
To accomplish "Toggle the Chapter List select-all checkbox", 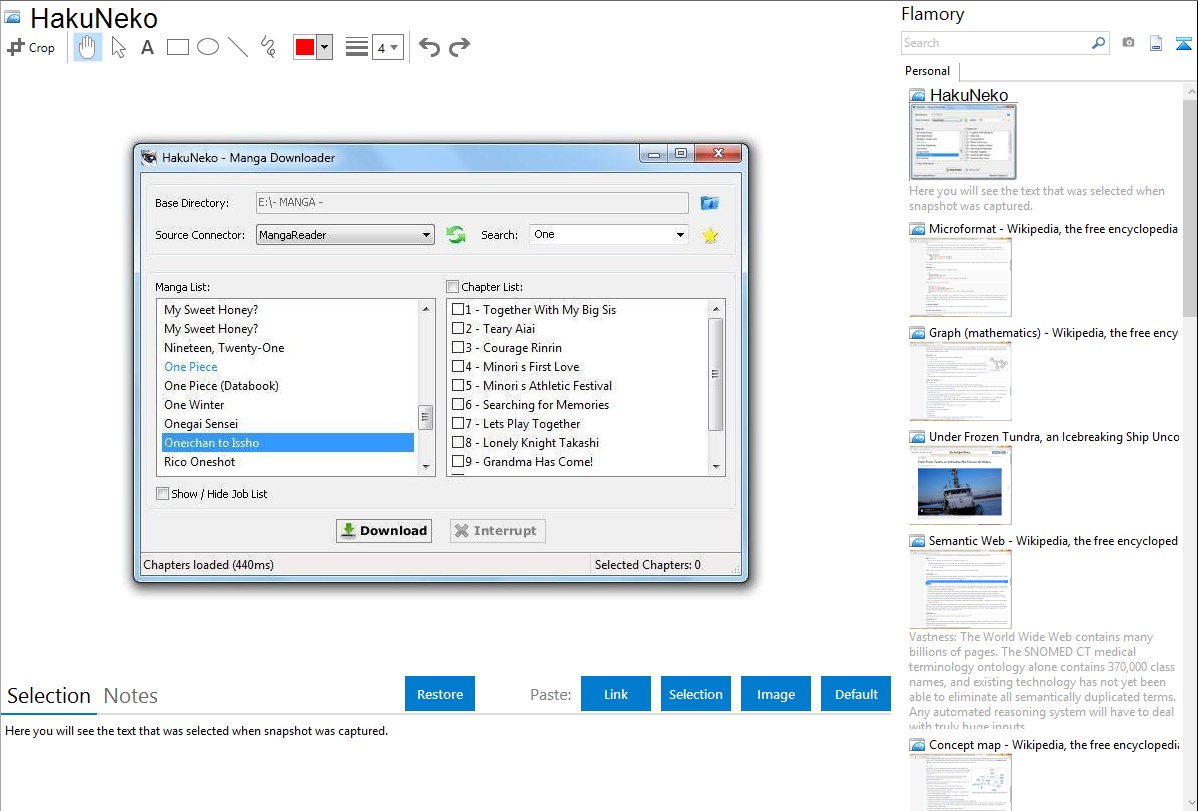I will click(x=452, y=287).
